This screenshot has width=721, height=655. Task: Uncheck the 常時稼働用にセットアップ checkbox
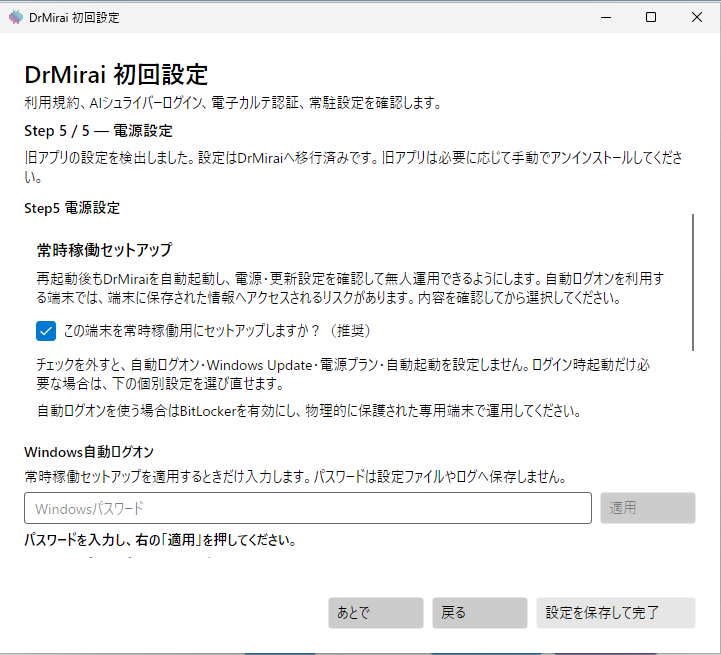pos(46,331)
